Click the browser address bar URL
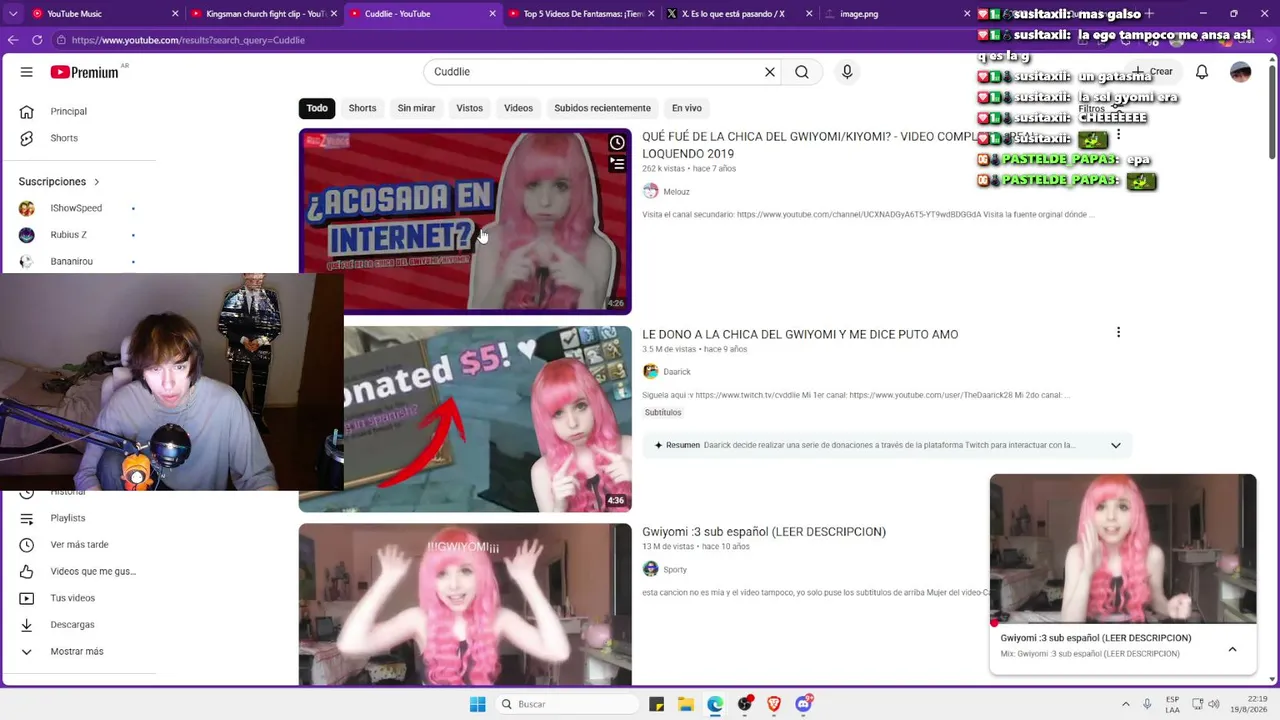Image resolution: width=1280 pixels, height=720 pixels. pos(188,40)
